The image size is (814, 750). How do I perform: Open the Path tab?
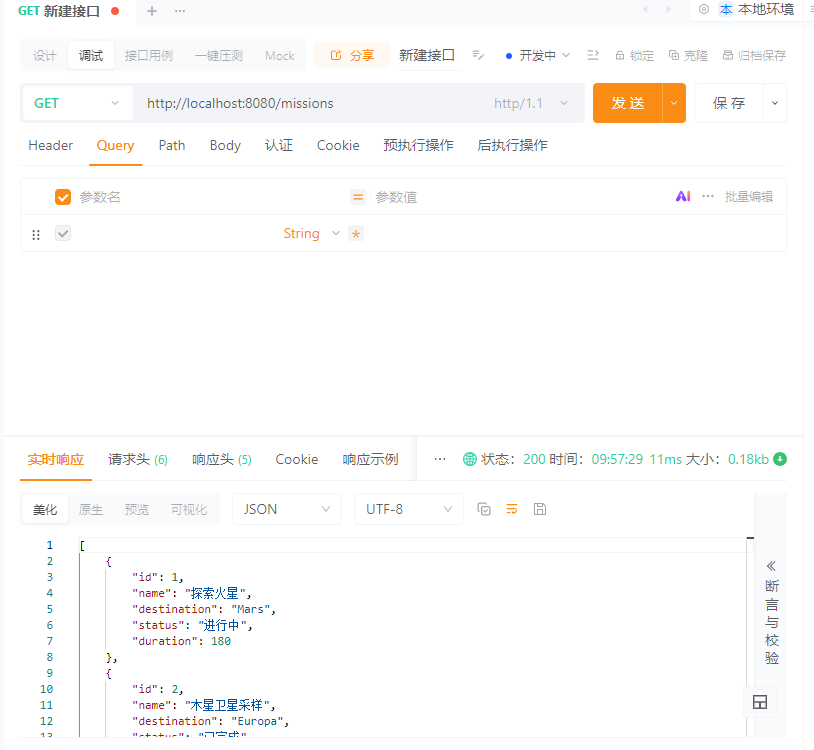point(172,145)
